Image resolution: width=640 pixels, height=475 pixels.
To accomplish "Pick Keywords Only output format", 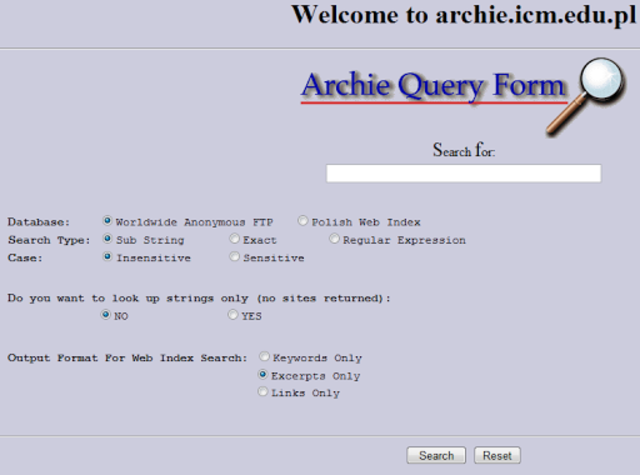I will [264, 357].
